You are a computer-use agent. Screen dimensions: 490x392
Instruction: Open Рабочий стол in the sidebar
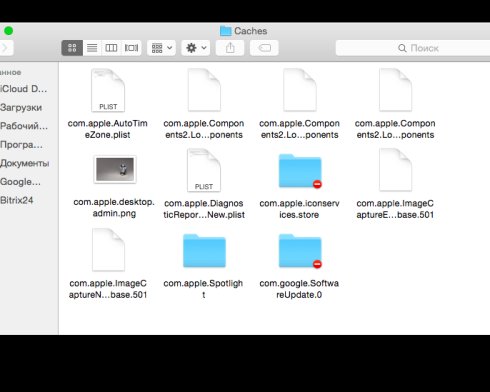tap(24, 126)
